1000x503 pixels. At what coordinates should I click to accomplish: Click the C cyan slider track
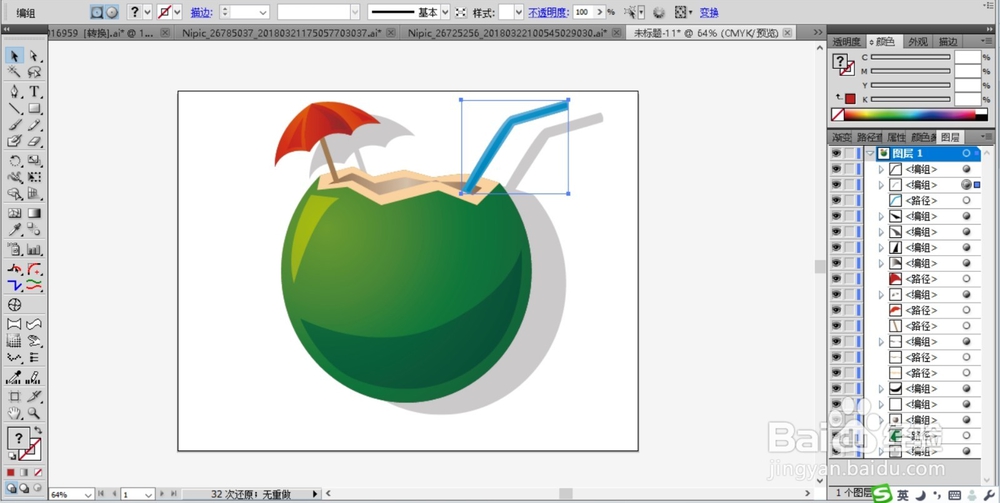pos(911,57)
